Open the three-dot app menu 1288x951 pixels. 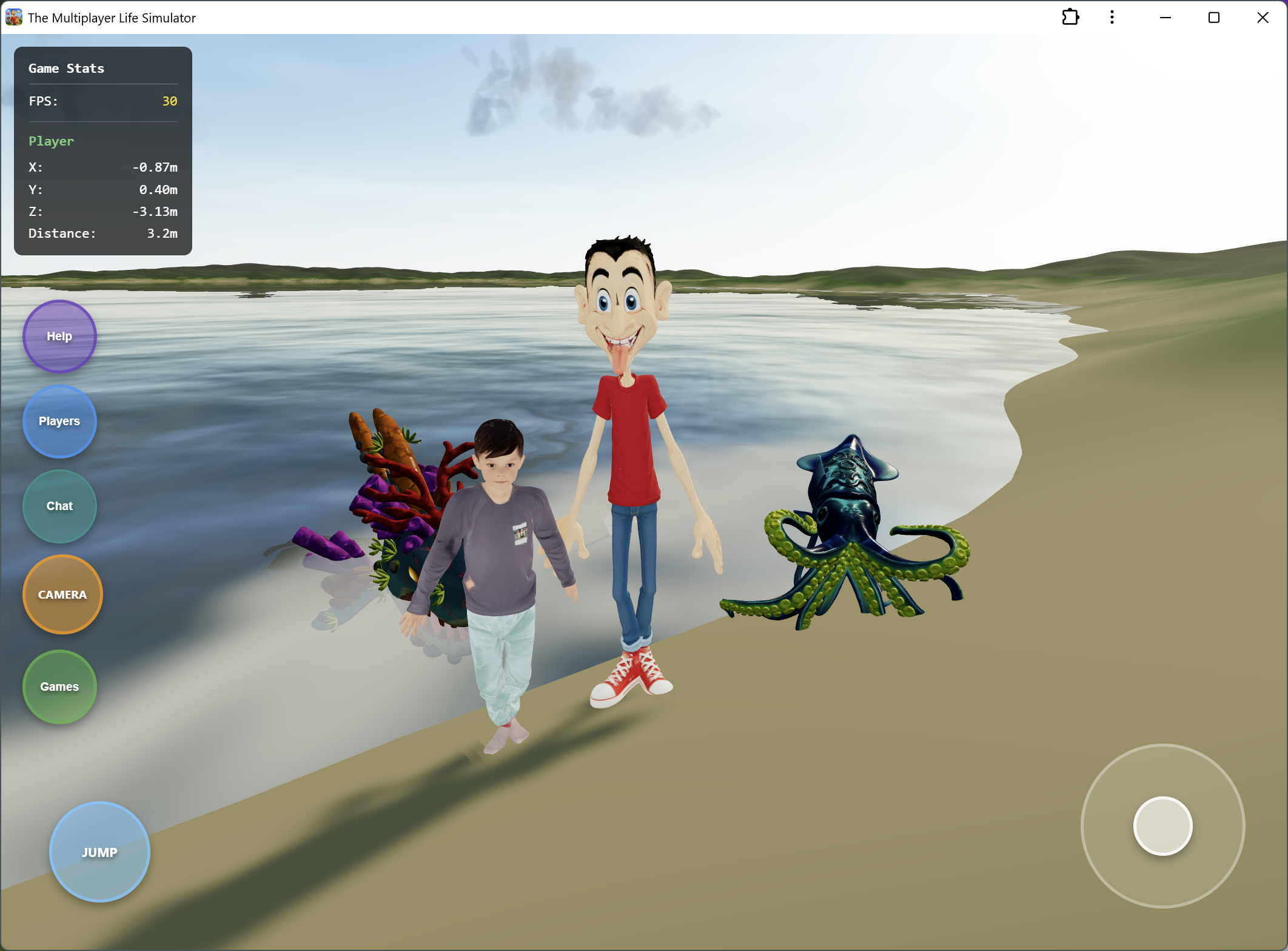1112,17
